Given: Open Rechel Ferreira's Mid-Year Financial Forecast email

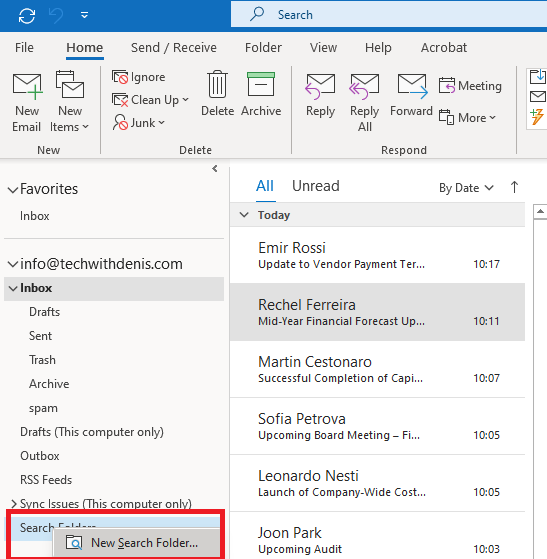Looking at the screenshot, I should [x=377, y=312].
